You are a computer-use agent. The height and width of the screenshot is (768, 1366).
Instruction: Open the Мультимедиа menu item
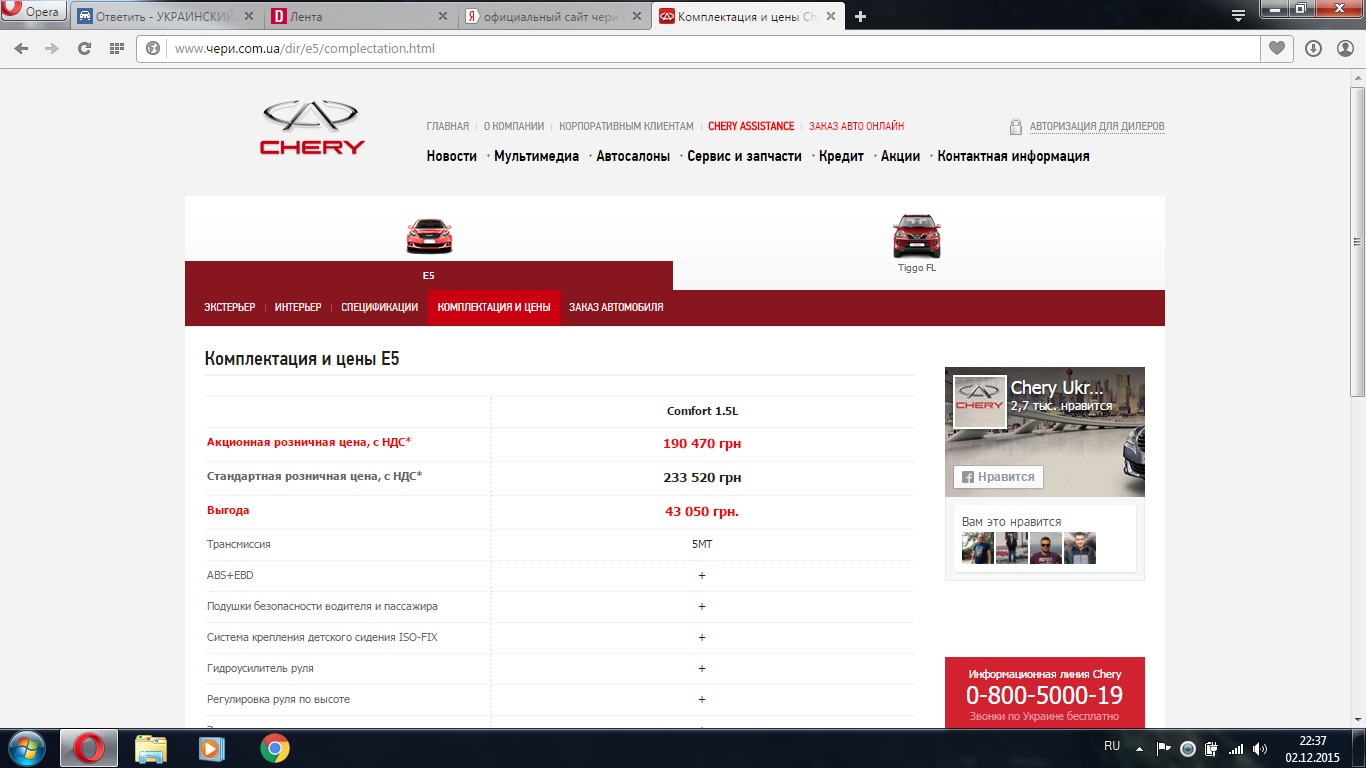point(536,156)
